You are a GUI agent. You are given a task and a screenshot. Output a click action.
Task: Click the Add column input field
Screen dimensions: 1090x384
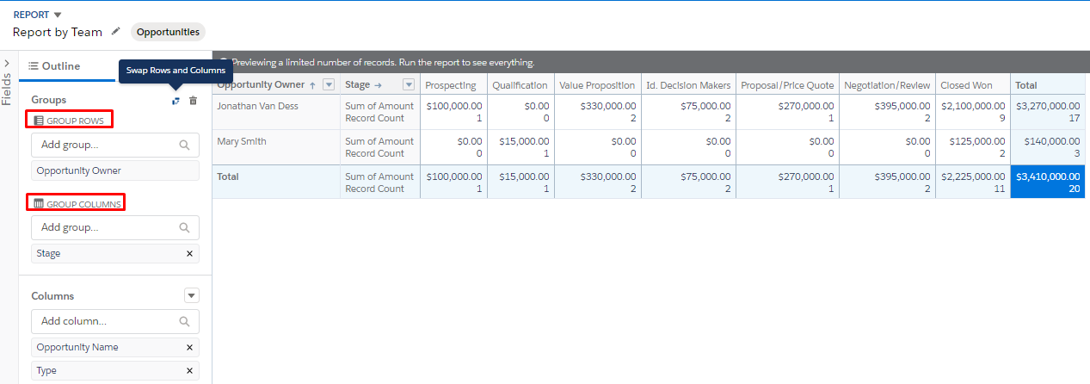coord(115,321)
